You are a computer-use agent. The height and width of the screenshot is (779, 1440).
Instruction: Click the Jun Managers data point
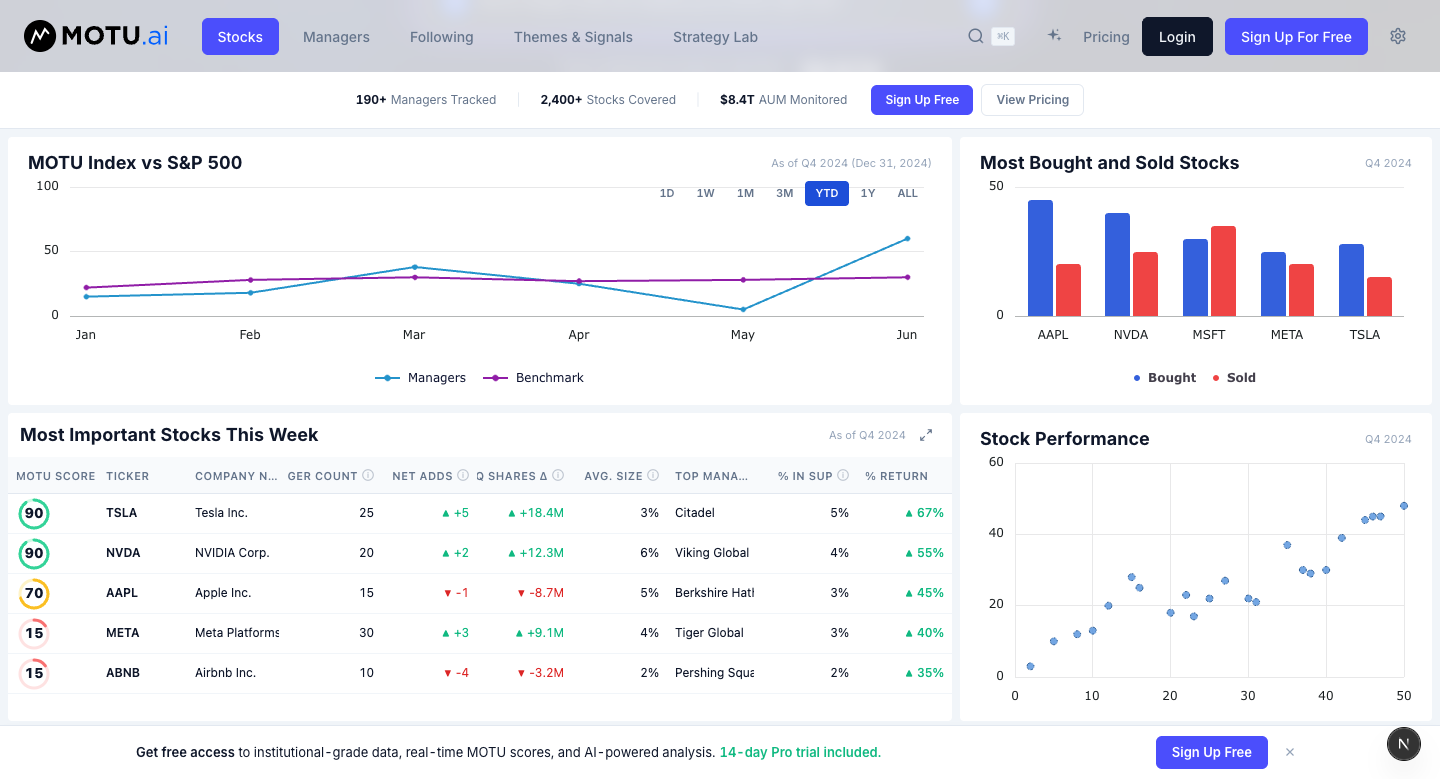(x=907, y=239)
